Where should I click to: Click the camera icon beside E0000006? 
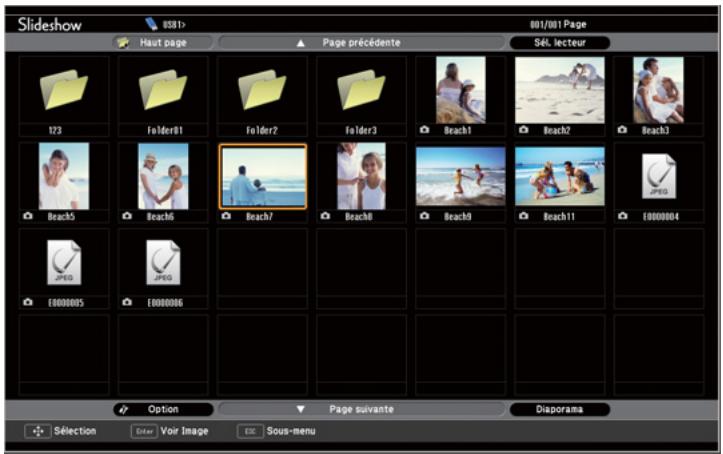coord(127,302)
